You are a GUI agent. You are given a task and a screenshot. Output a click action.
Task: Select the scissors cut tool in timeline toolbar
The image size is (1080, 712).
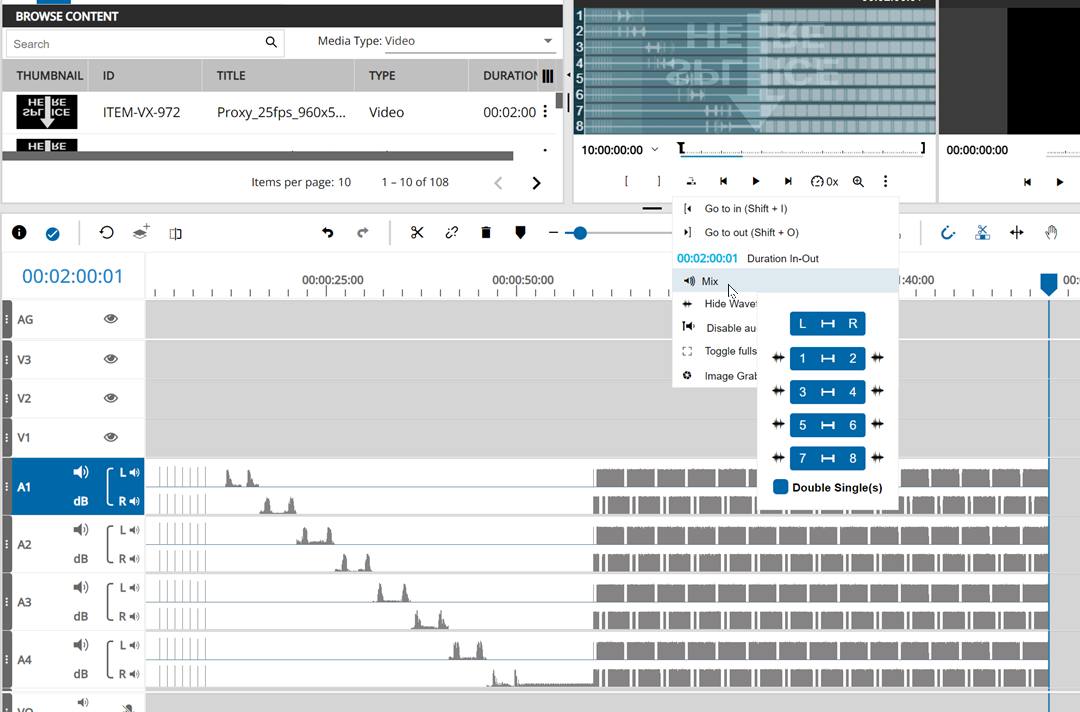coord(417,232)
